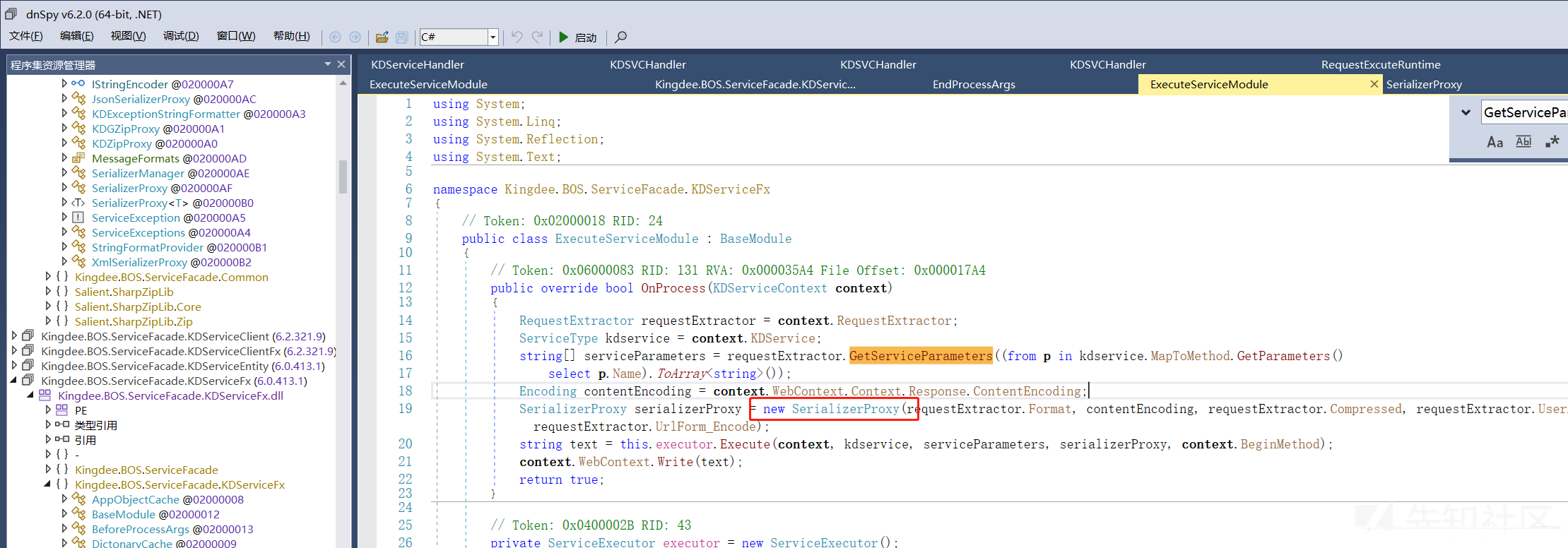The width and height of the screenshot is (1568, 548).
Task: Select the 类型引用 tree node
Action: coord(96,425)
